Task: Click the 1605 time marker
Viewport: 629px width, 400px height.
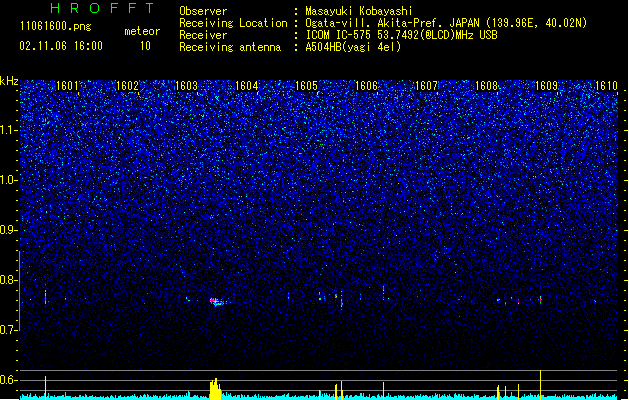Action: tap(306, 86)
